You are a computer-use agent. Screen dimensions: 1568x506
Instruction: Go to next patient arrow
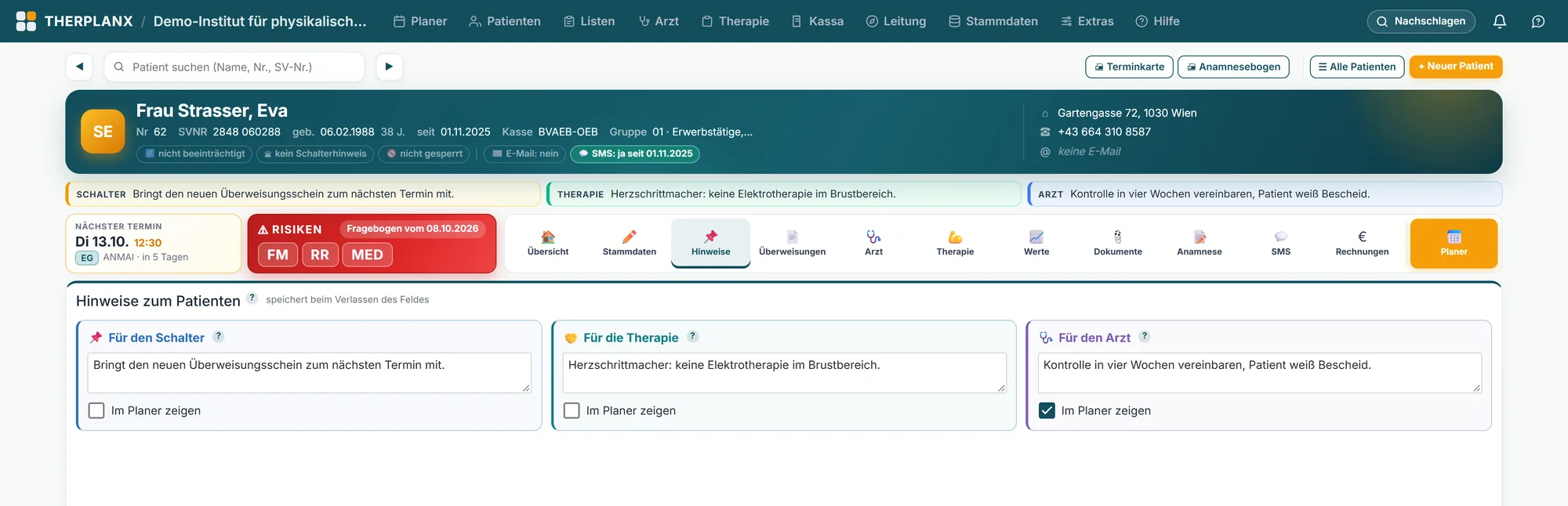pos(389,67)
